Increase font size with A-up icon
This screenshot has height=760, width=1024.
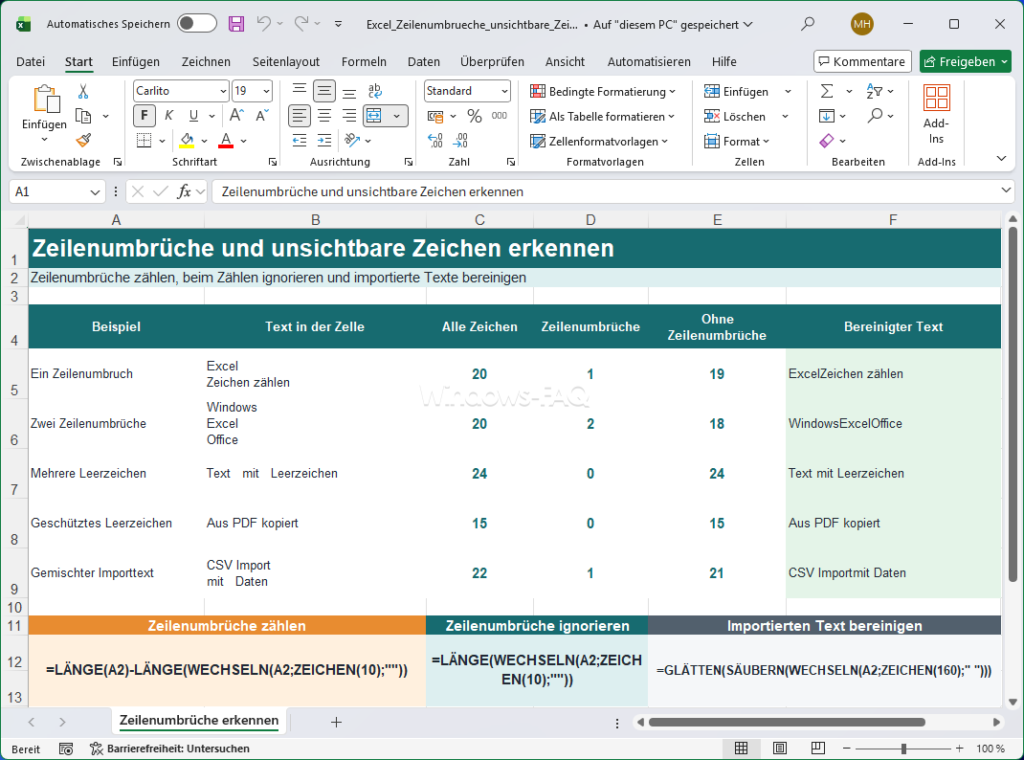236,116
